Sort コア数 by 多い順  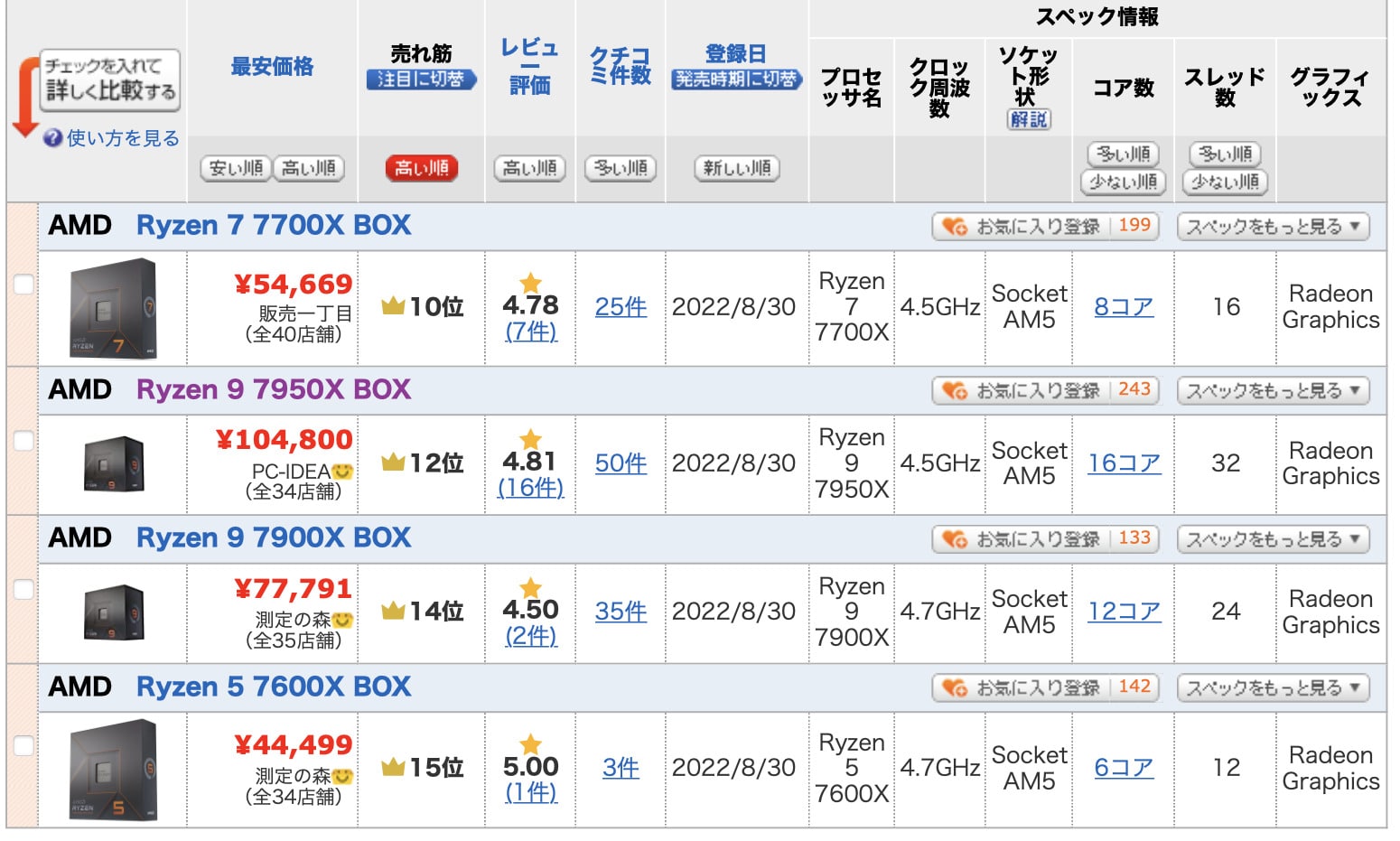point(1124,154)
